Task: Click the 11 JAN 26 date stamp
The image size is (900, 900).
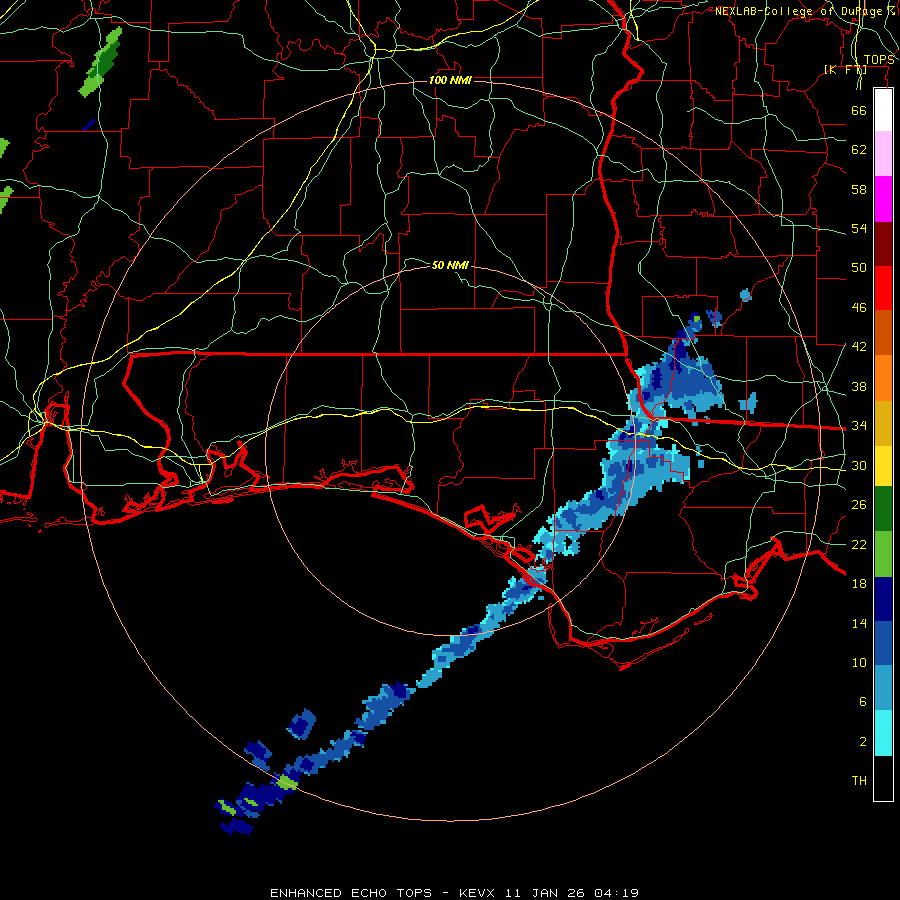Action: coord(544,893)
